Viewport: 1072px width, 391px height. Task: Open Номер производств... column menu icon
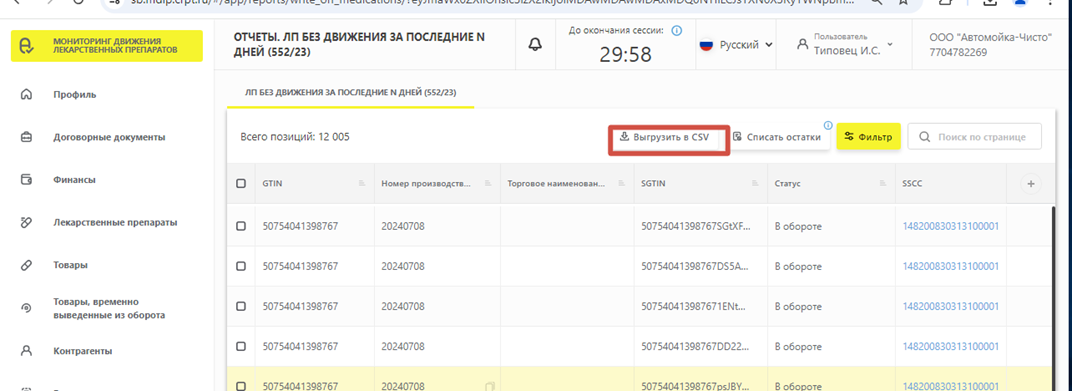[487, 183]
